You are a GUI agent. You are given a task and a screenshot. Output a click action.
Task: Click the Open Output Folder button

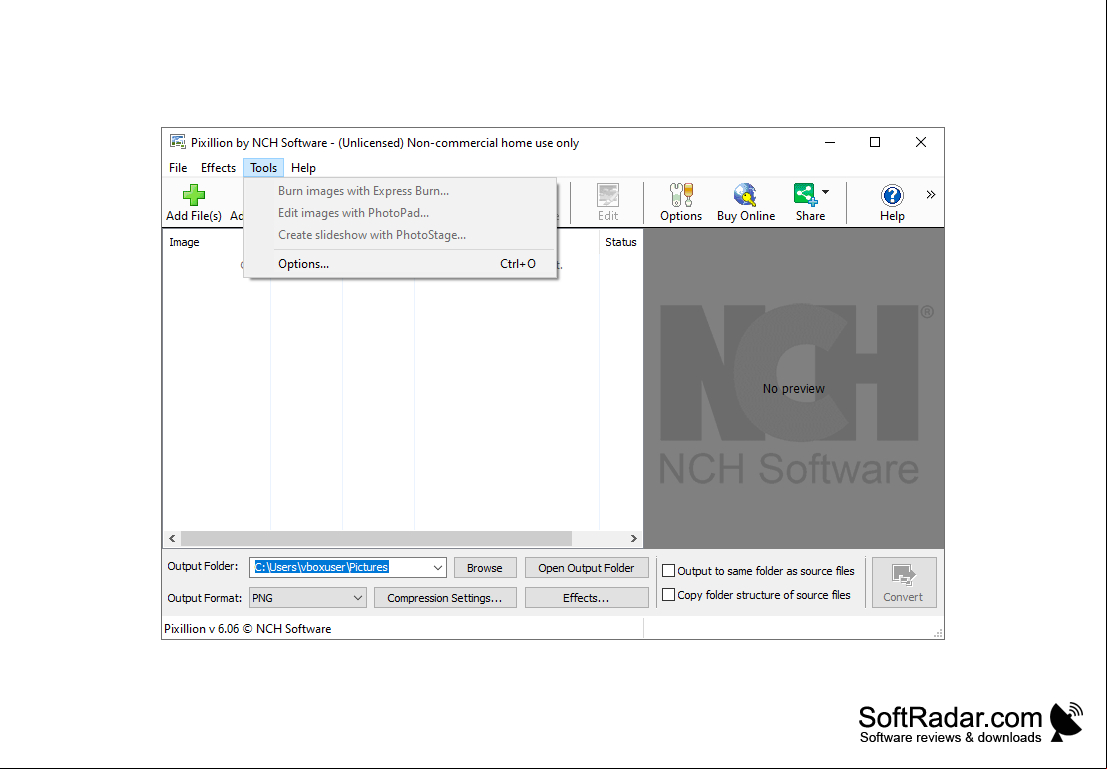[586, 568]
